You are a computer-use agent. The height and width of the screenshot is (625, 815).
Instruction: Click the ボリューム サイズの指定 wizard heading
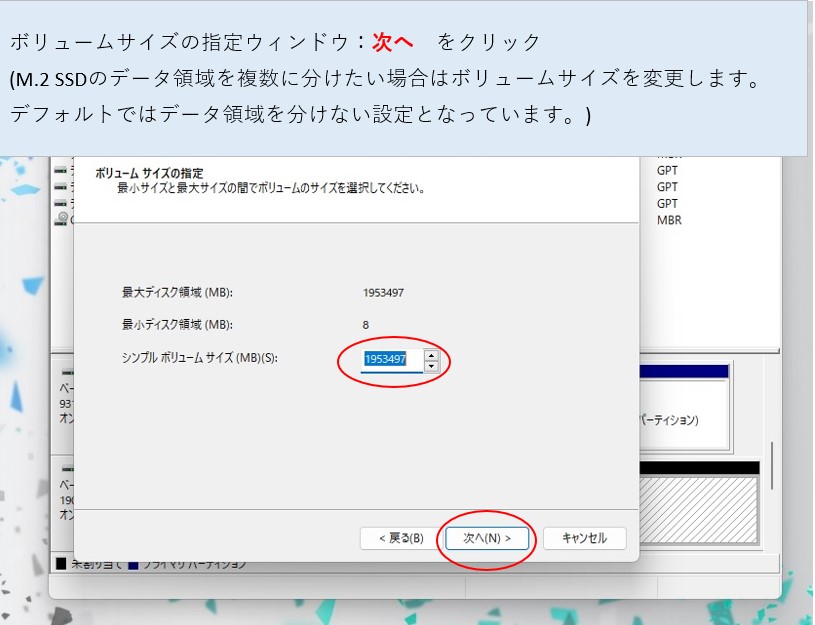(156, 173)
